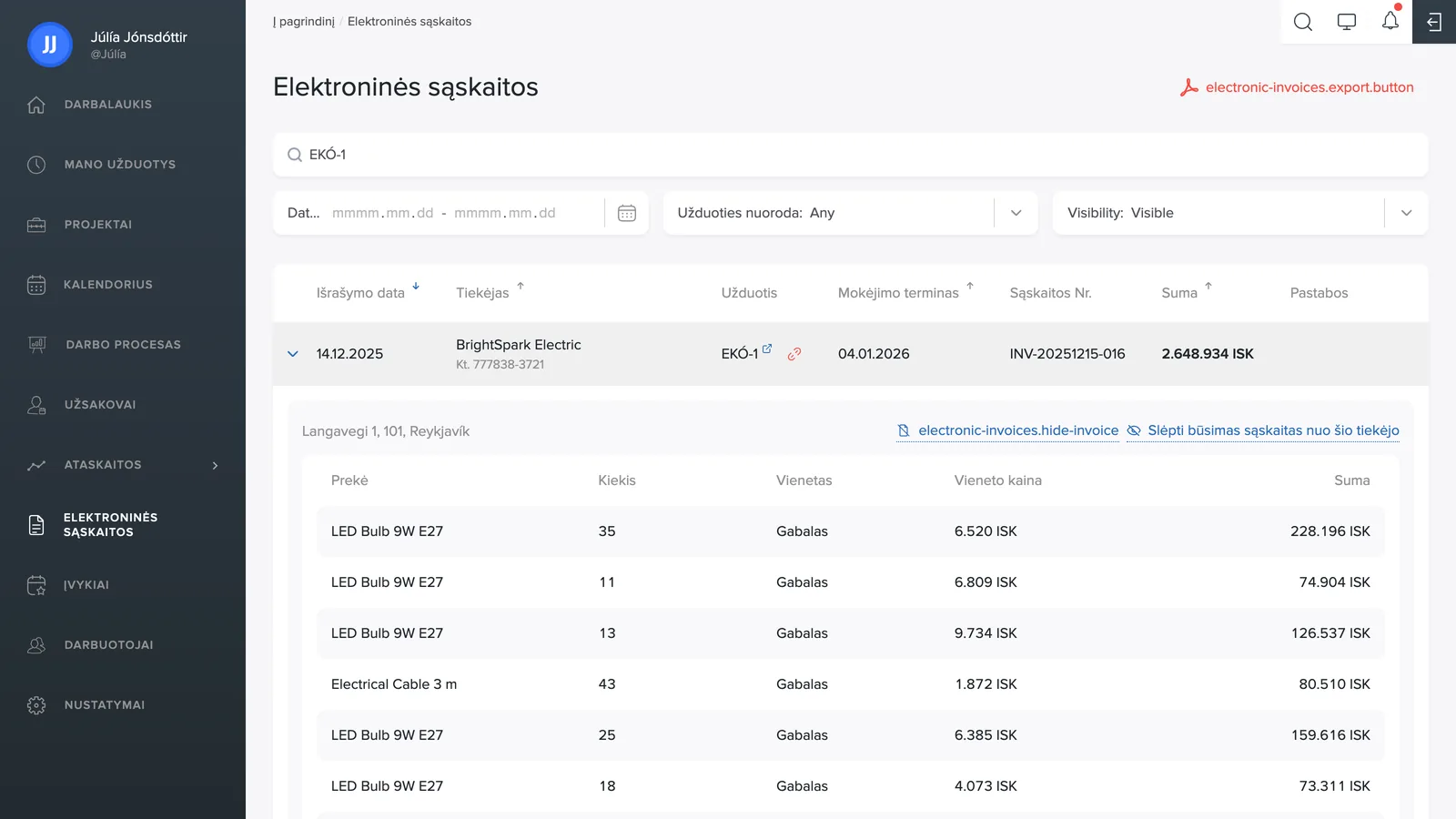Open the date picker calendar icon
1456x819 pixels.
point(627,213)
